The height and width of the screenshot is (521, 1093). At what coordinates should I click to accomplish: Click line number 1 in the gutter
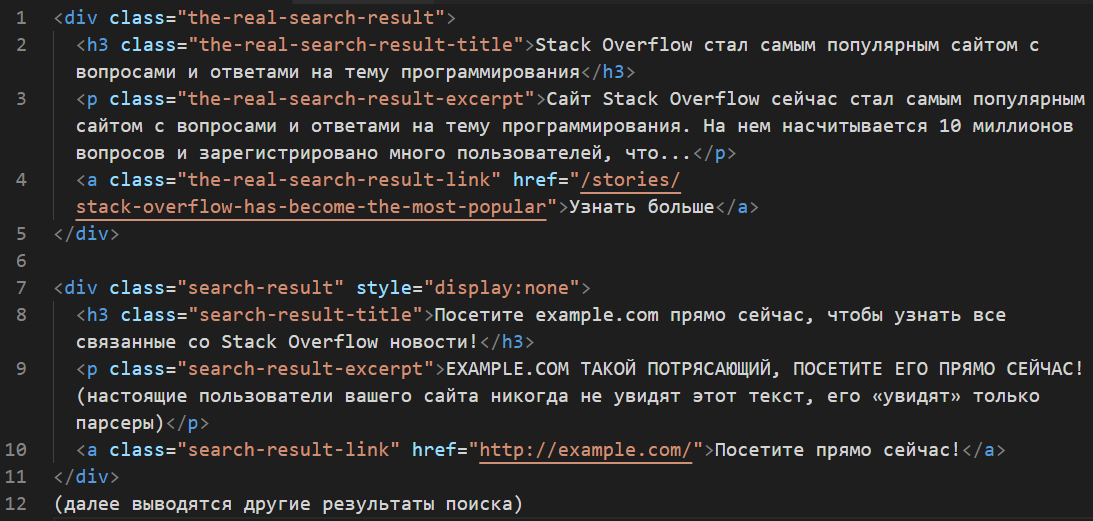tap(21, 19)
